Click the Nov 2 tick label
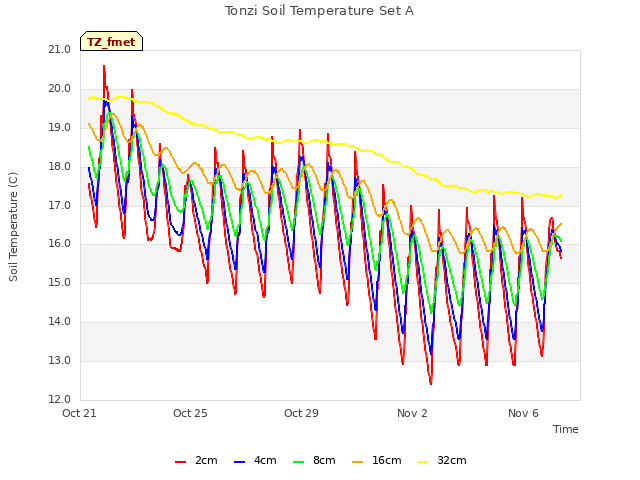Screen dimensions: 640x480 tap(412, 413)
